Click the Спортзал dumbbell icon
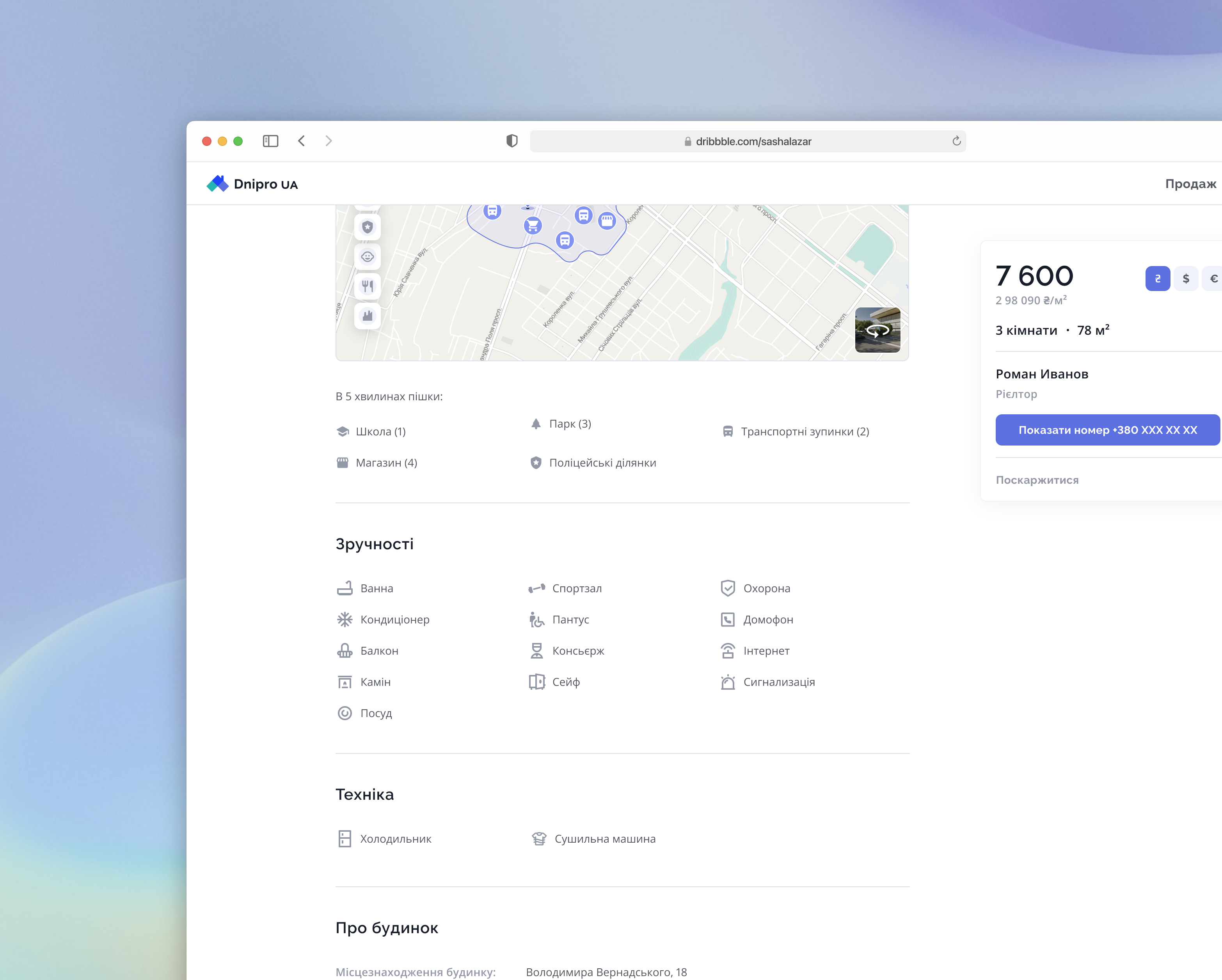 point(537,588)
